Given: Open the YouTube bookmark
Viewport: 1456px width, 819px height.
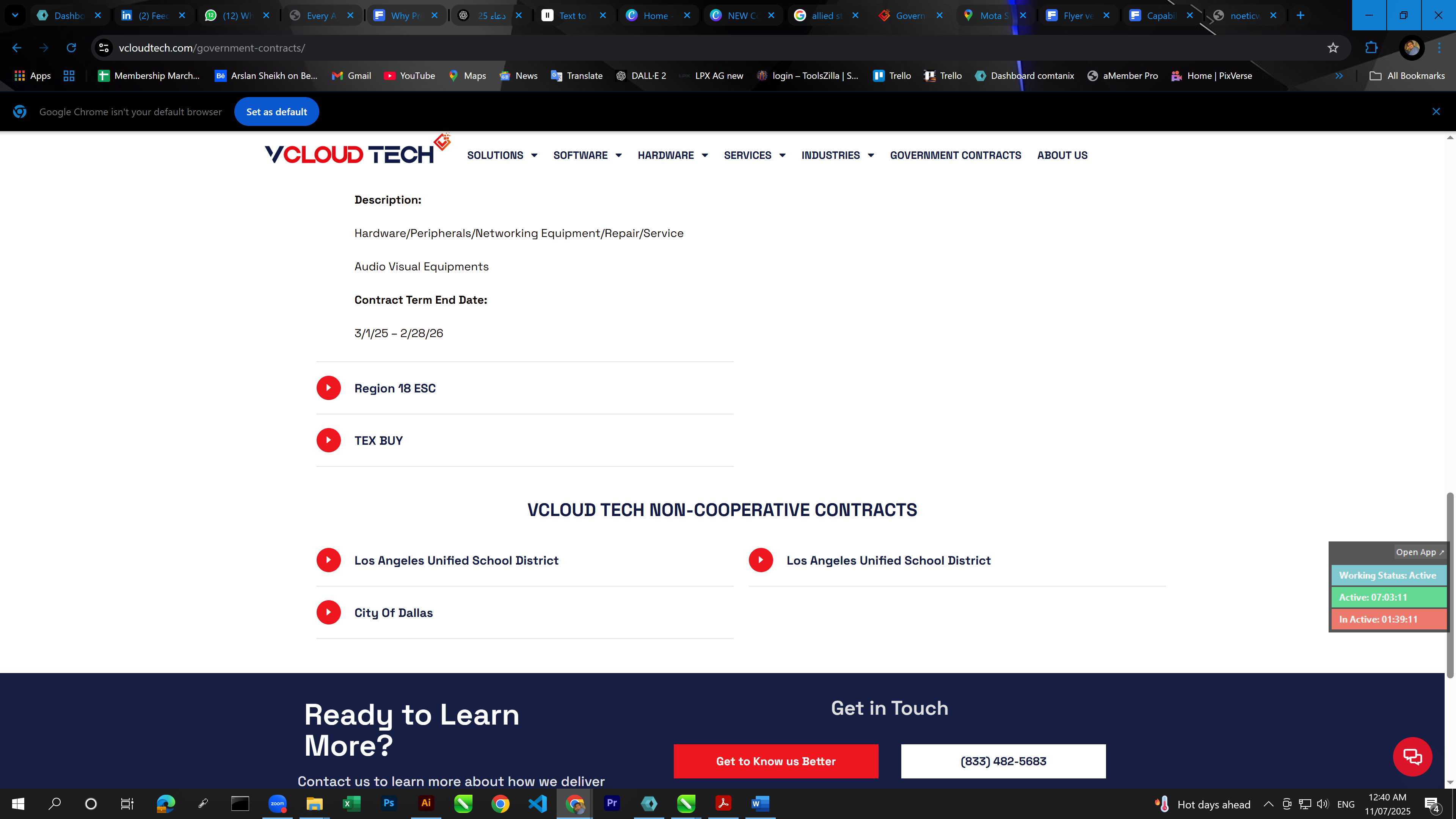Looking at the screenshot, I should pos(409,76).
